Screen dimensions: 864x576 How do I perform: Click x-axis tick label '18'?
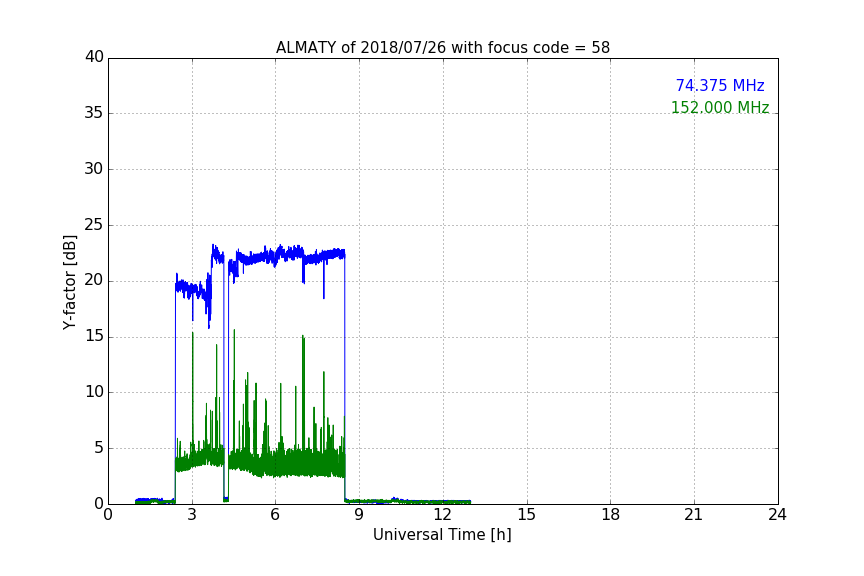(x=610, y=515)
